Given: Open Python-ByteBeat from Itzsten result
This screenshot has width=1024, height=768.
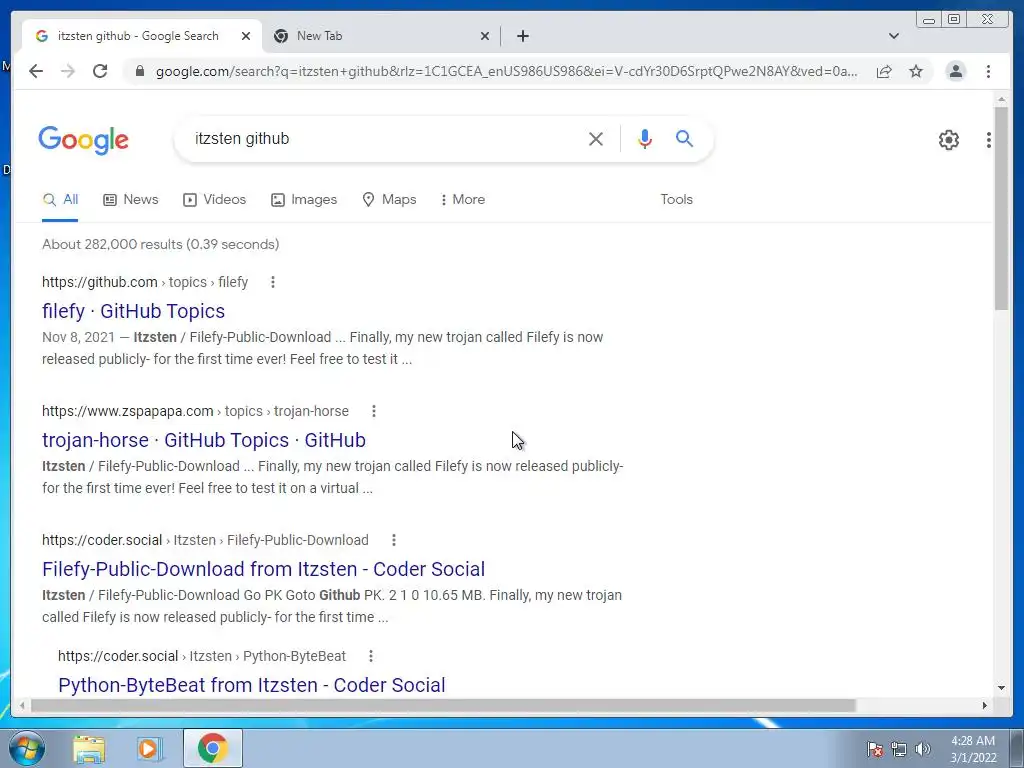Looking at the screenshot, I should pyautogui.click(x=251, y=685).
